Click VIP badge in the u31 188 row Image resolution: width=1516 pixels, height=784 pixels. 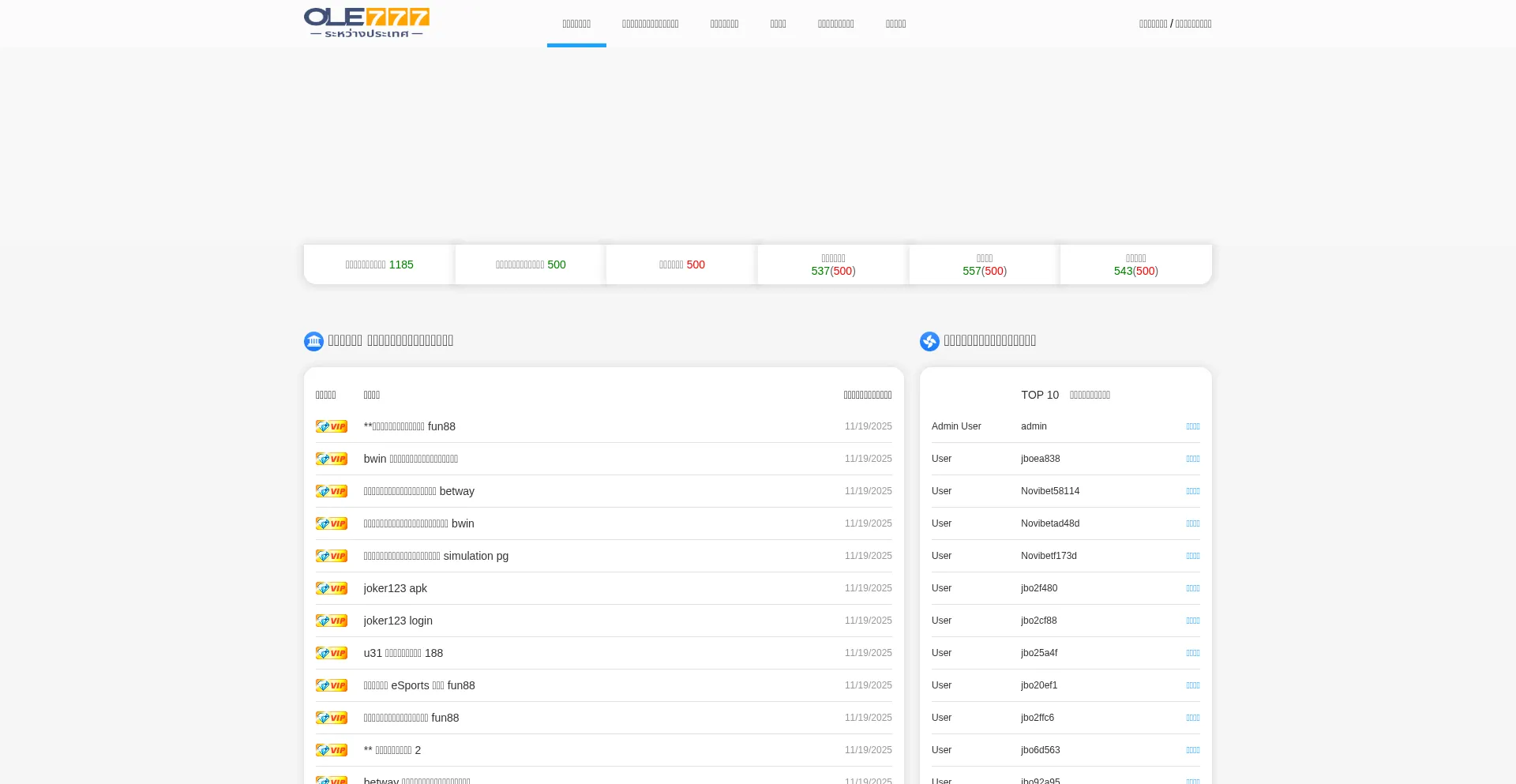point(332,653)
